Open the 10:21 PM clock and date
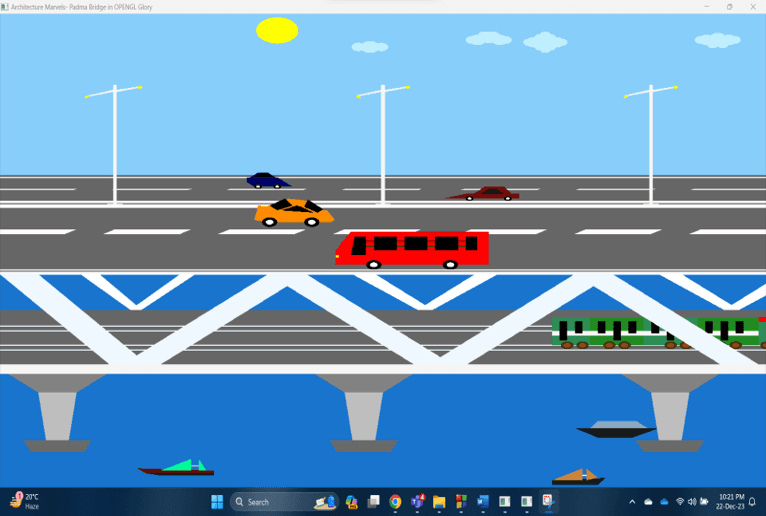 tap(731, 502)
